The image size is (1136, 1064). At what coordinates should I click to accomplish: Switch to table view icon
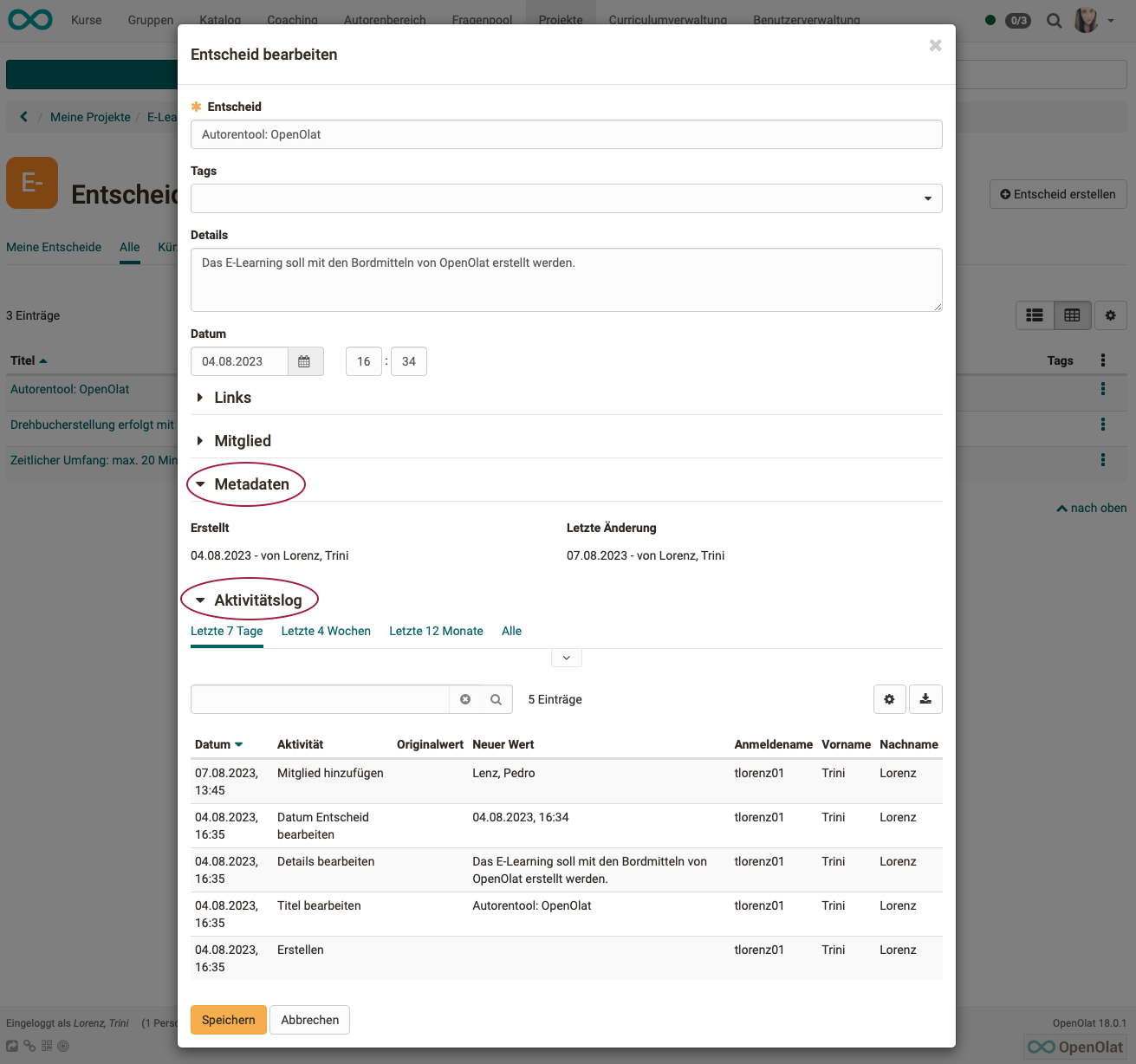point(1072,315)
